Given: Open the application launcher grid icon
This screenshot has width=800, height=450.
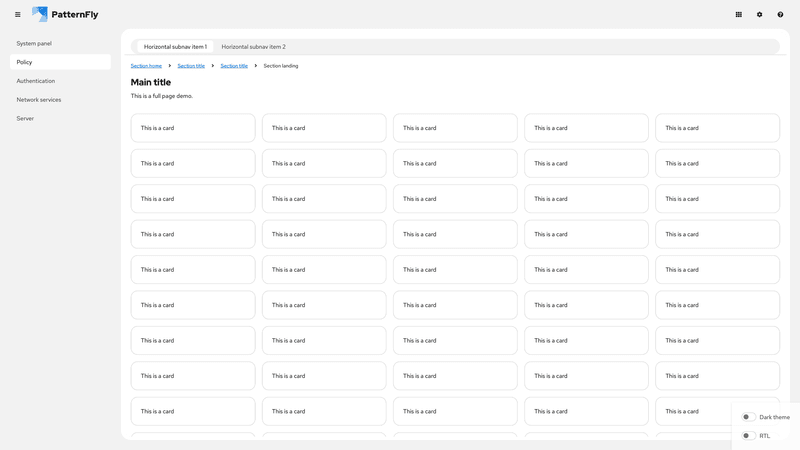Looking at the screenshot, I should coord(738,15).
